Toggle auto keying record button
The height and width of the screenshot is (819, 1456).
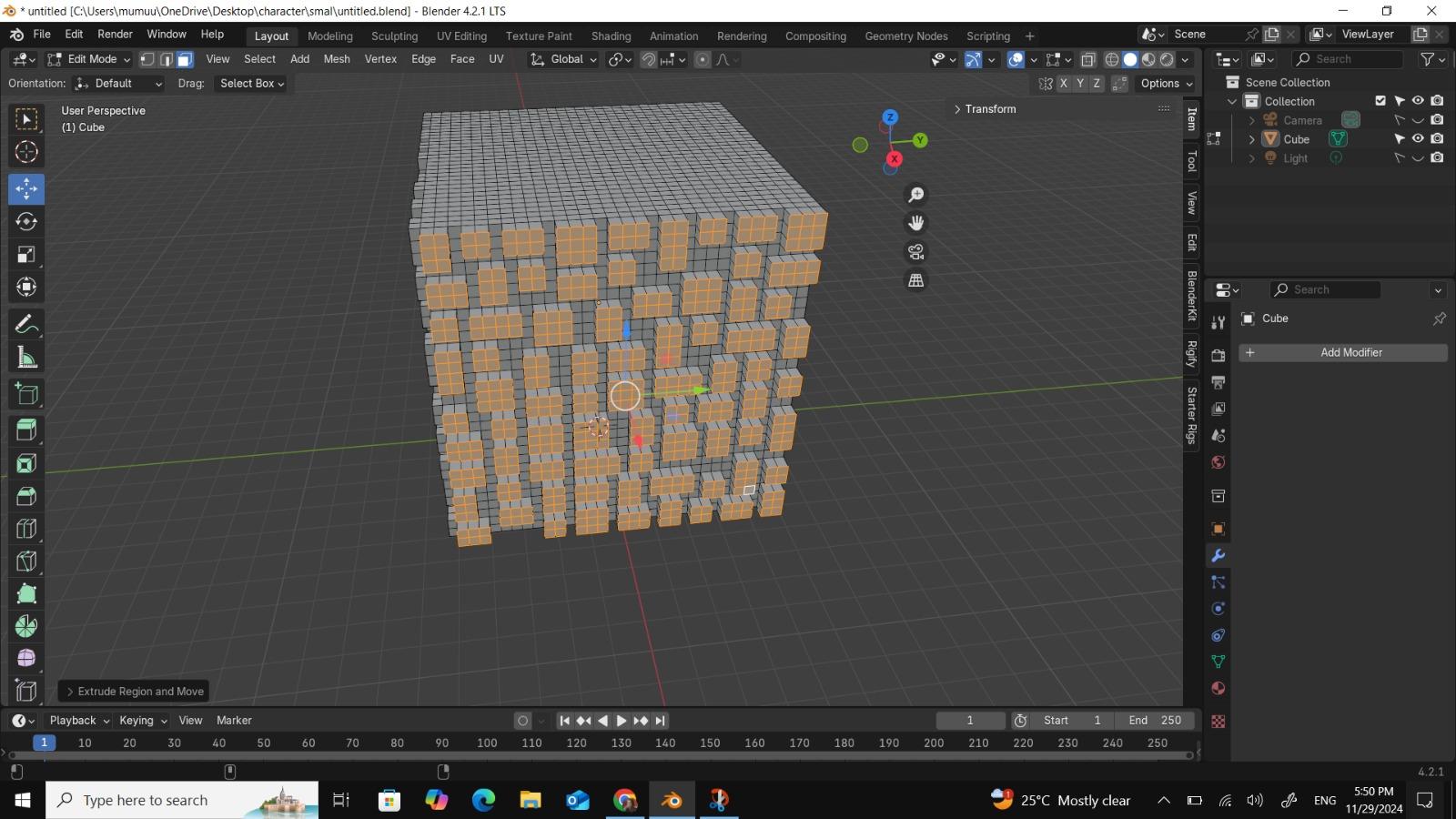[x=522, y=721]
